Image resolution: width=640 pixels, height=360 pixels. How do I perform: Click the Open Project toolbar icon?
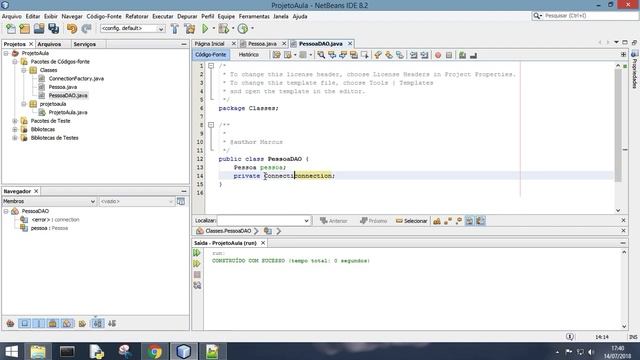pyautogui.click(x=39, y=29)
